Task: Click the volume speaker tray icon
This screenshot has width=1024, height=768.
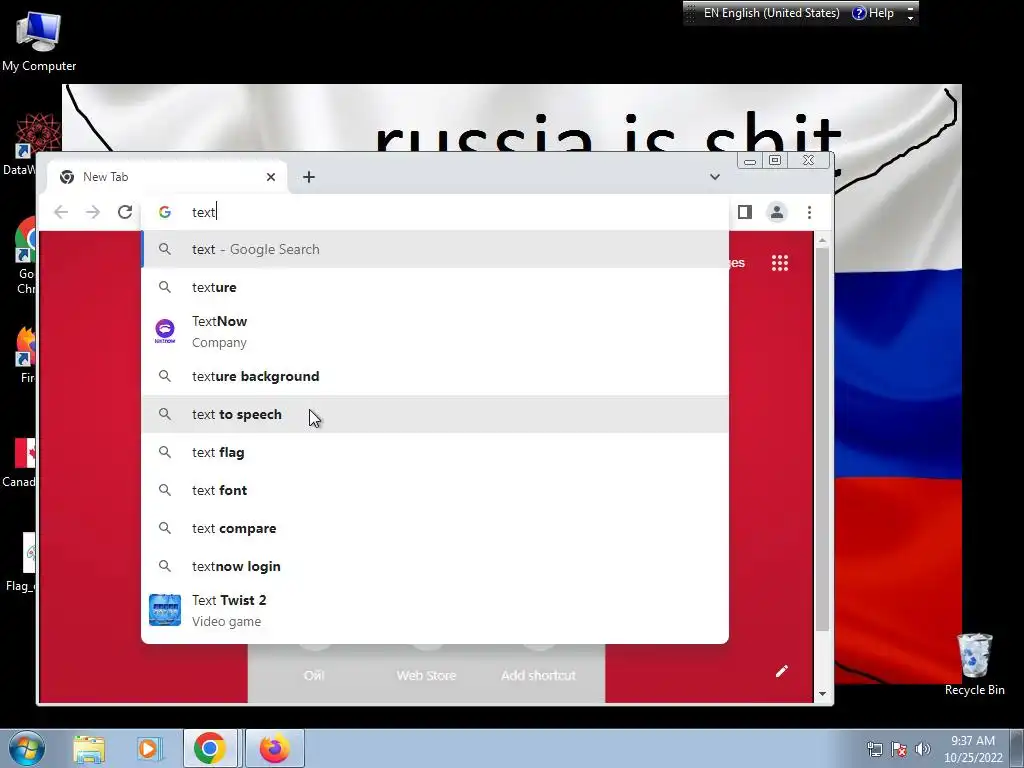Action: [923, 749]
